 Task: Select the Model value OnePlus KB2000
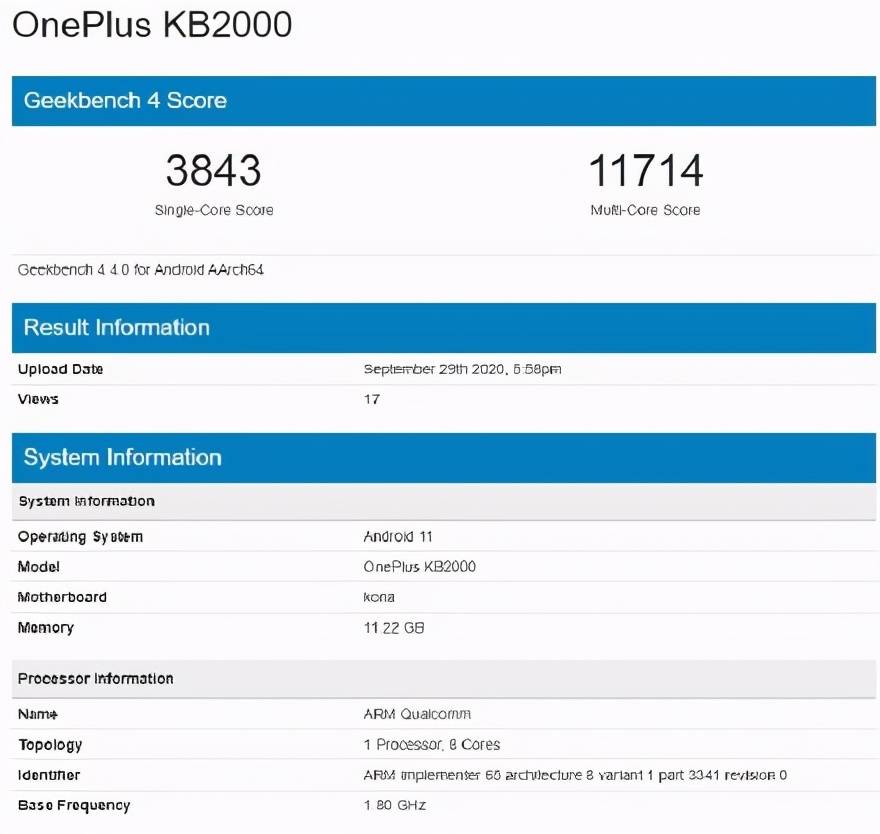click(x=419, y=567)
